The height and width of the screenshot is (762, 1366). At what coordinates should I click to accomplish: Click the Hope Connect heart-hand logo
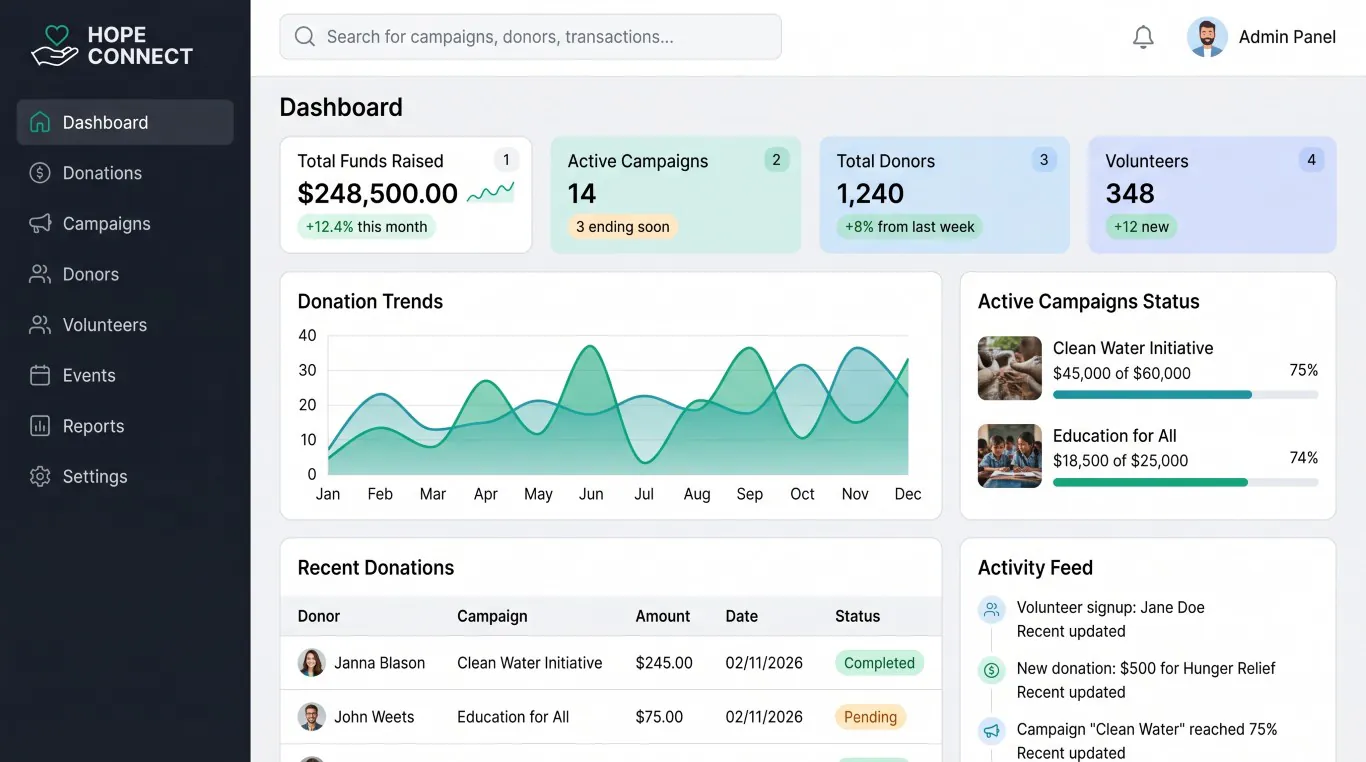click(54, 46)
